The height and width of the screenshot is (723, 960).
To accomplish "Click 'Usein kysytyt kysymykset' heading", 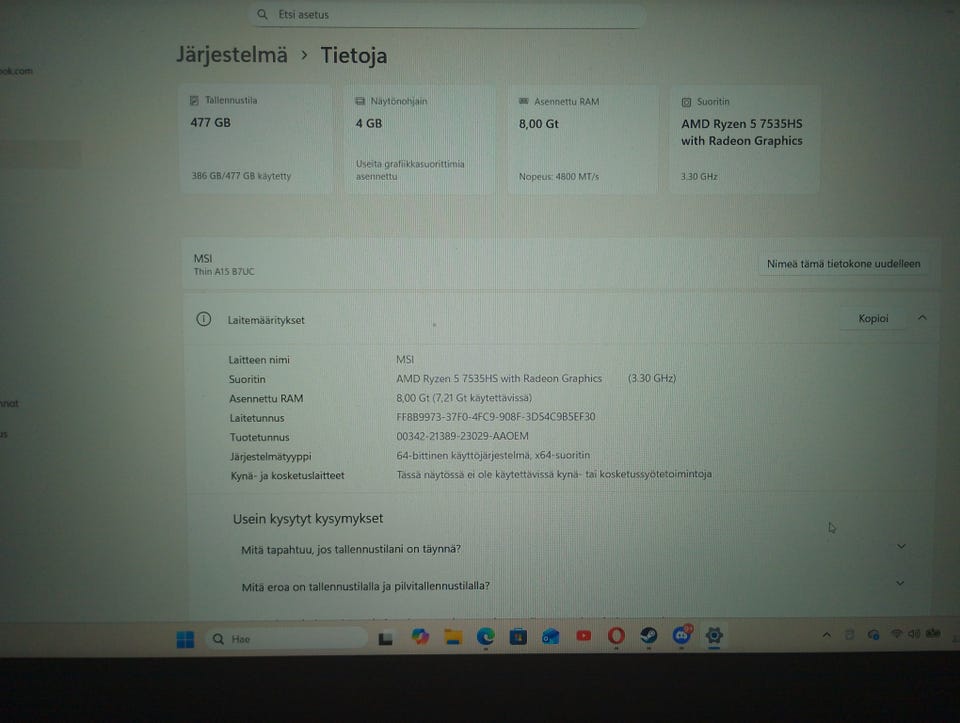I will (308, 519).
